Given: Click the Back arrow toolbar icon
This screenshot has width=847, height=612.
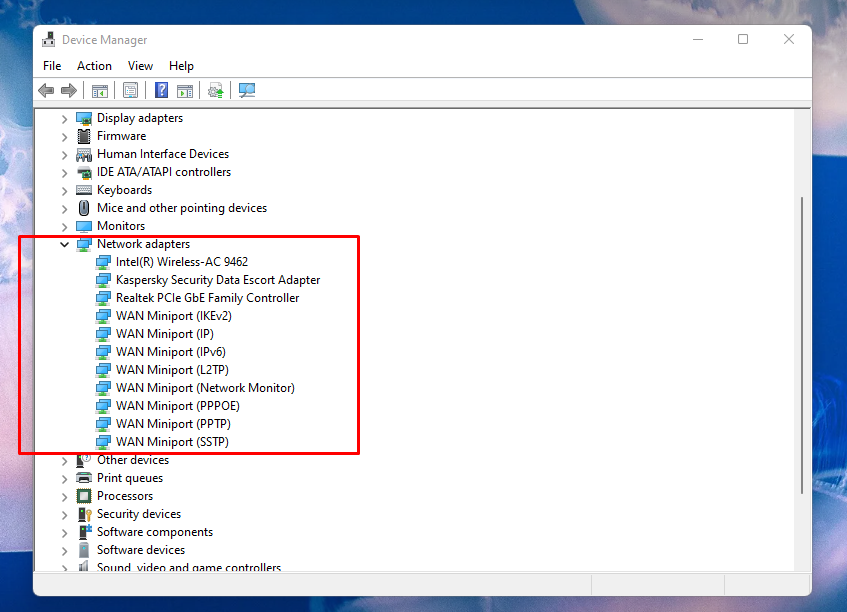Looking at the screenshot, I should [x=46, y=90].
